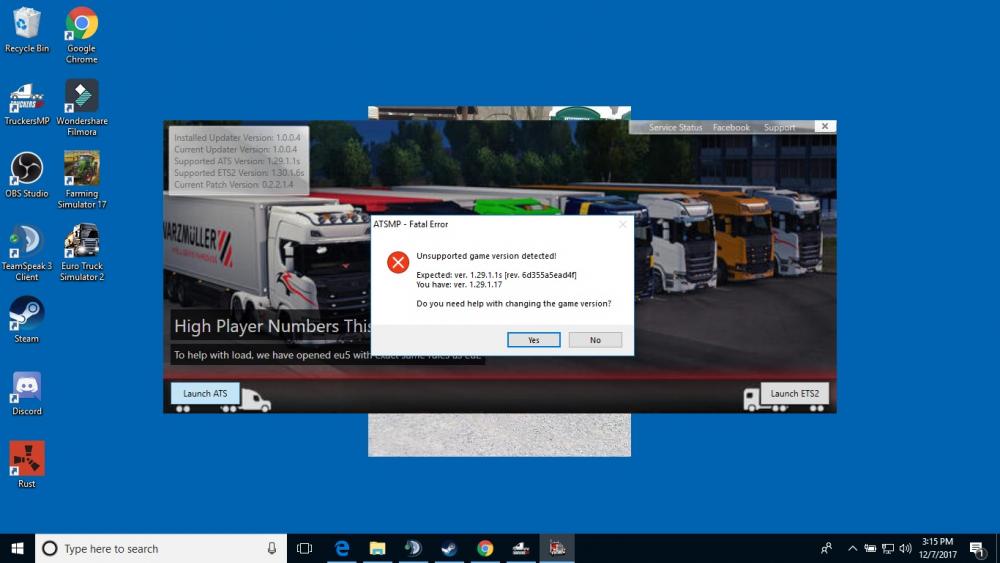
Task: Open the Facebook link in launcher
Action: [x=731, y=128]
